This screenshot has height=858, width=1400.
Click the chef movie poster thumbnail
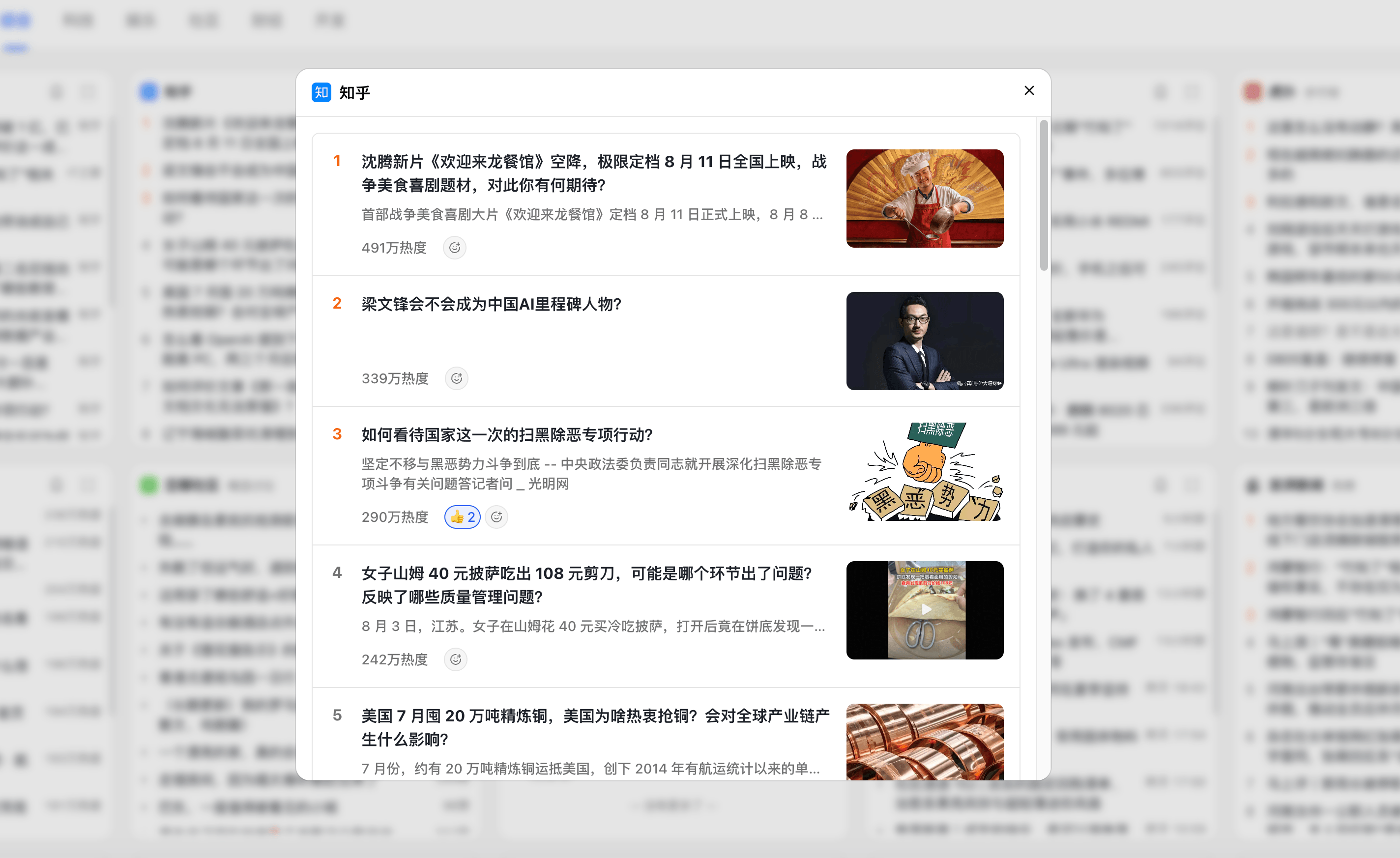coord(925,198)
